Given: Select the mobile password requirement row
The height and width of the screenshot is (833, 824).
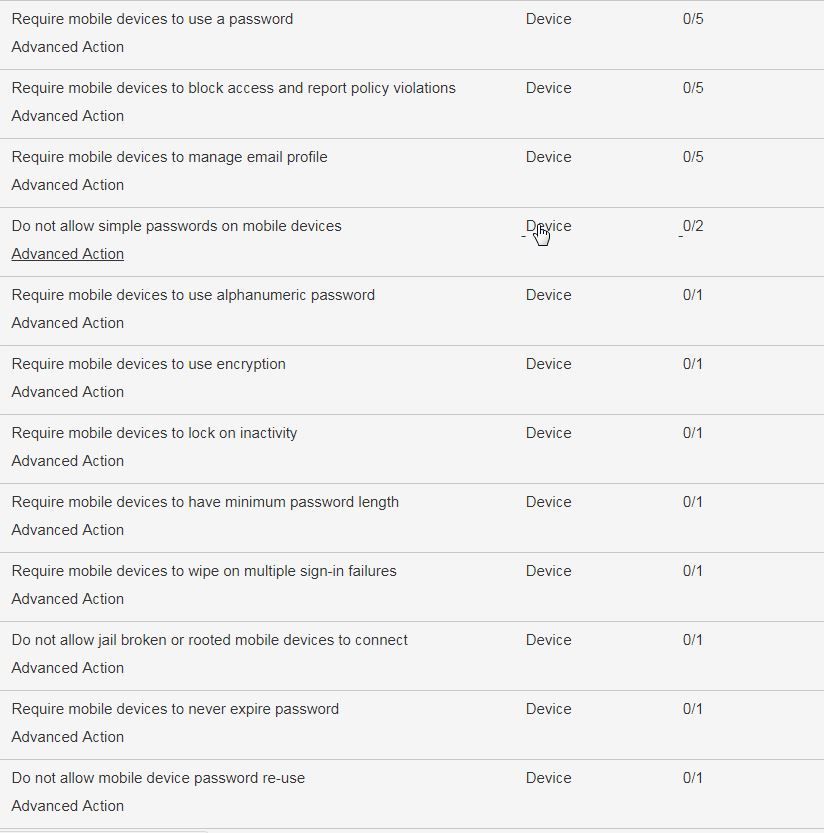Looking at the screenshot, I should tap(152, 18).
